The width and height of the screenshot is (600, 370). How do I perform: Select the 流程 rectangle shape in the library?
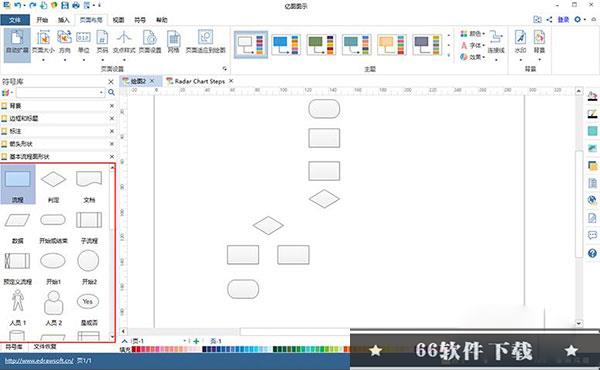point(18,184)
